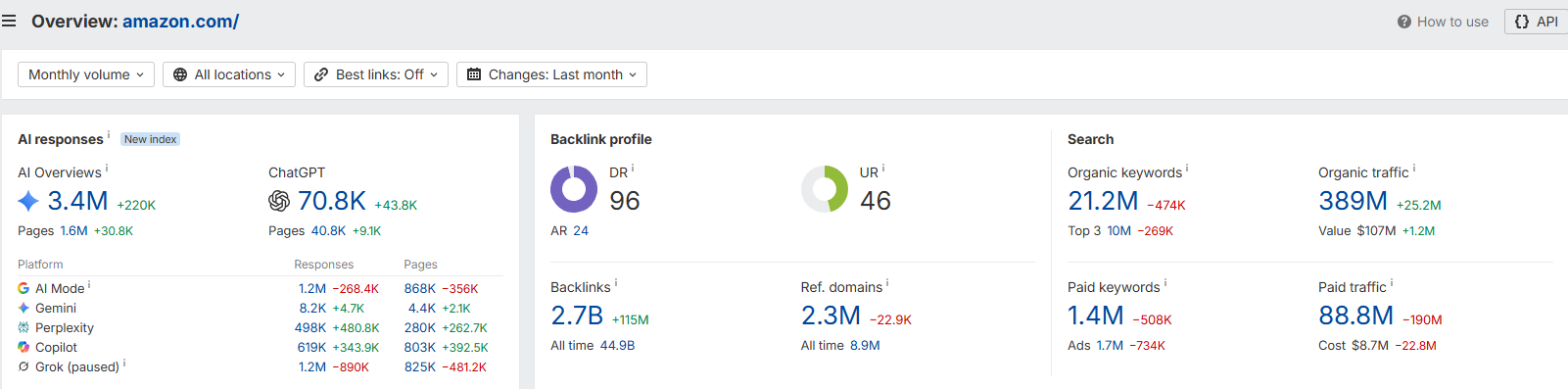Click the Google AI Mode icon
The height and width of the screenshot is (389, 1568).
click(24, 288)
